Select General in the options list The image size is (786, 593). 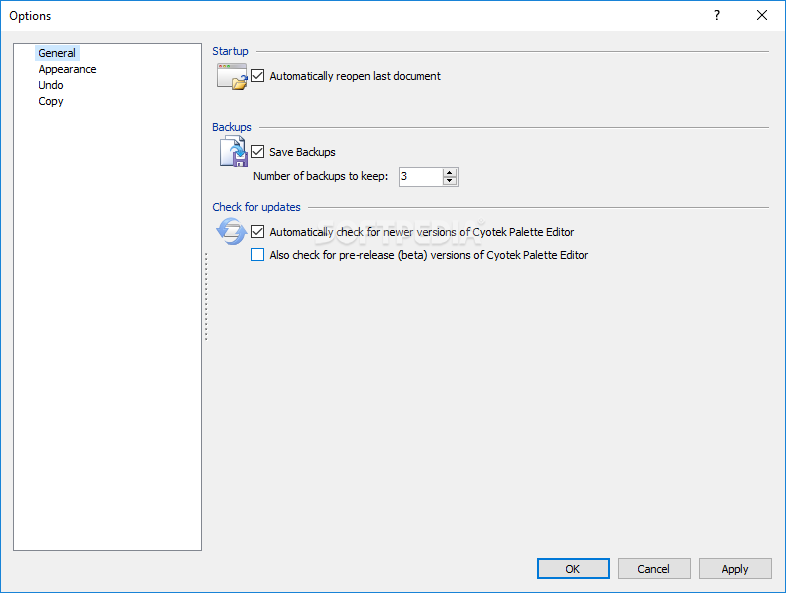tap(57, 53)
